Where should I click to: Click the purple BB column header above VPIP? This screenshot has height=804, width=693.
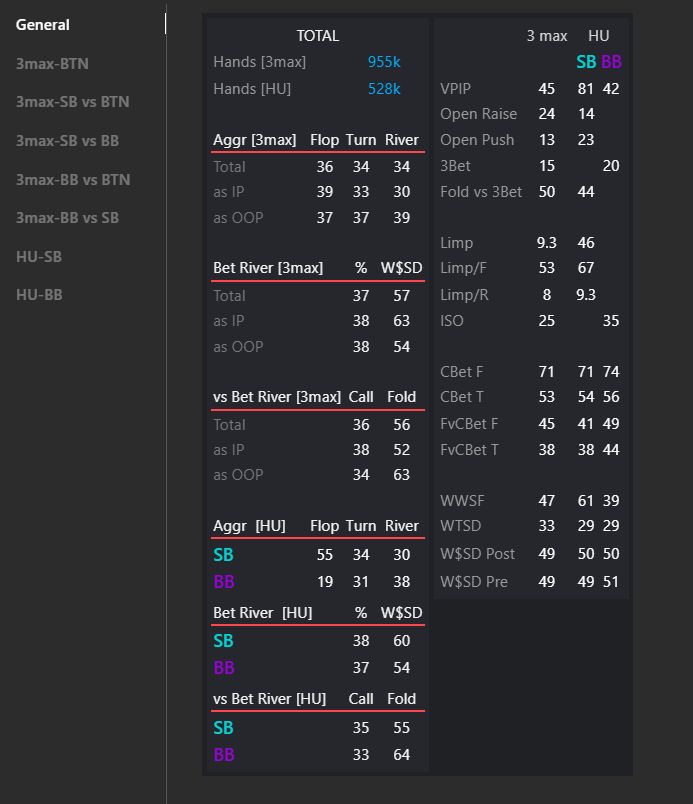[611, 62]
